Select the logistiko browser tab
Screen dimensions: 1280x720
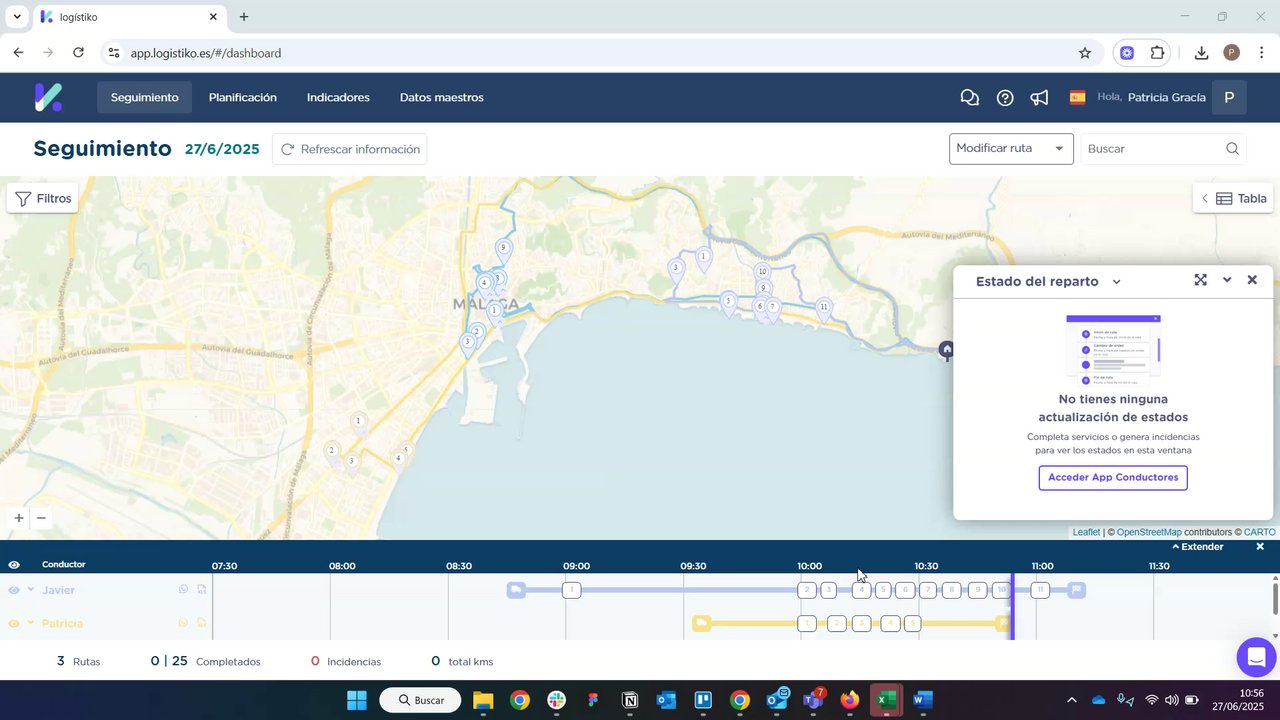pyautogui.click(x=128, y=17)
